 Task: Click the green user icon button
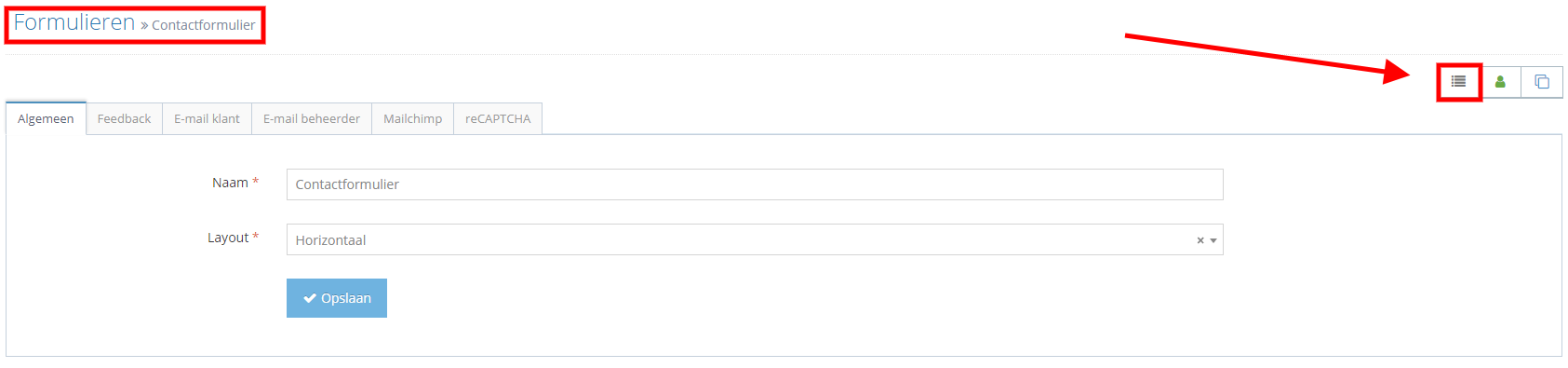tap(1500, 82)
